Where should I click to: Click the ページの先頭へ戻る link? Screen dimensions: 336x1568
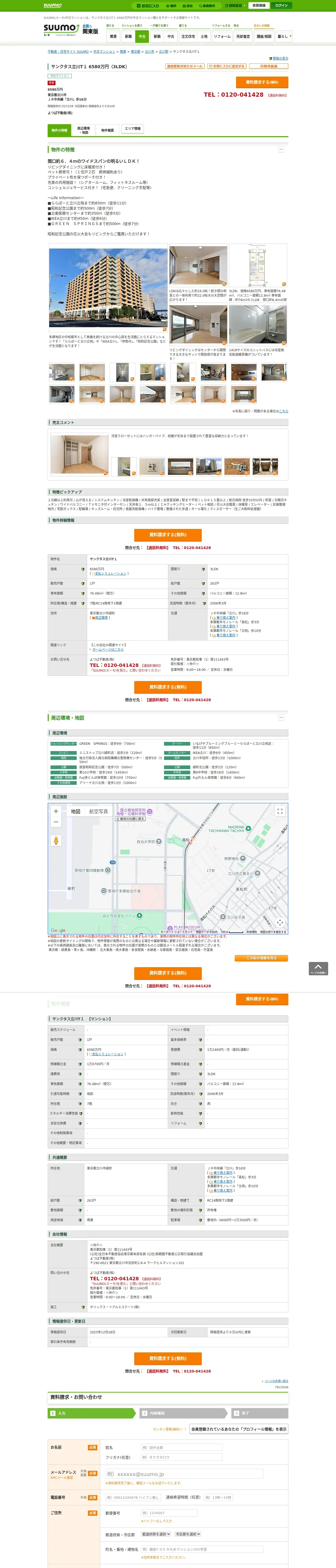[276, 1381]
